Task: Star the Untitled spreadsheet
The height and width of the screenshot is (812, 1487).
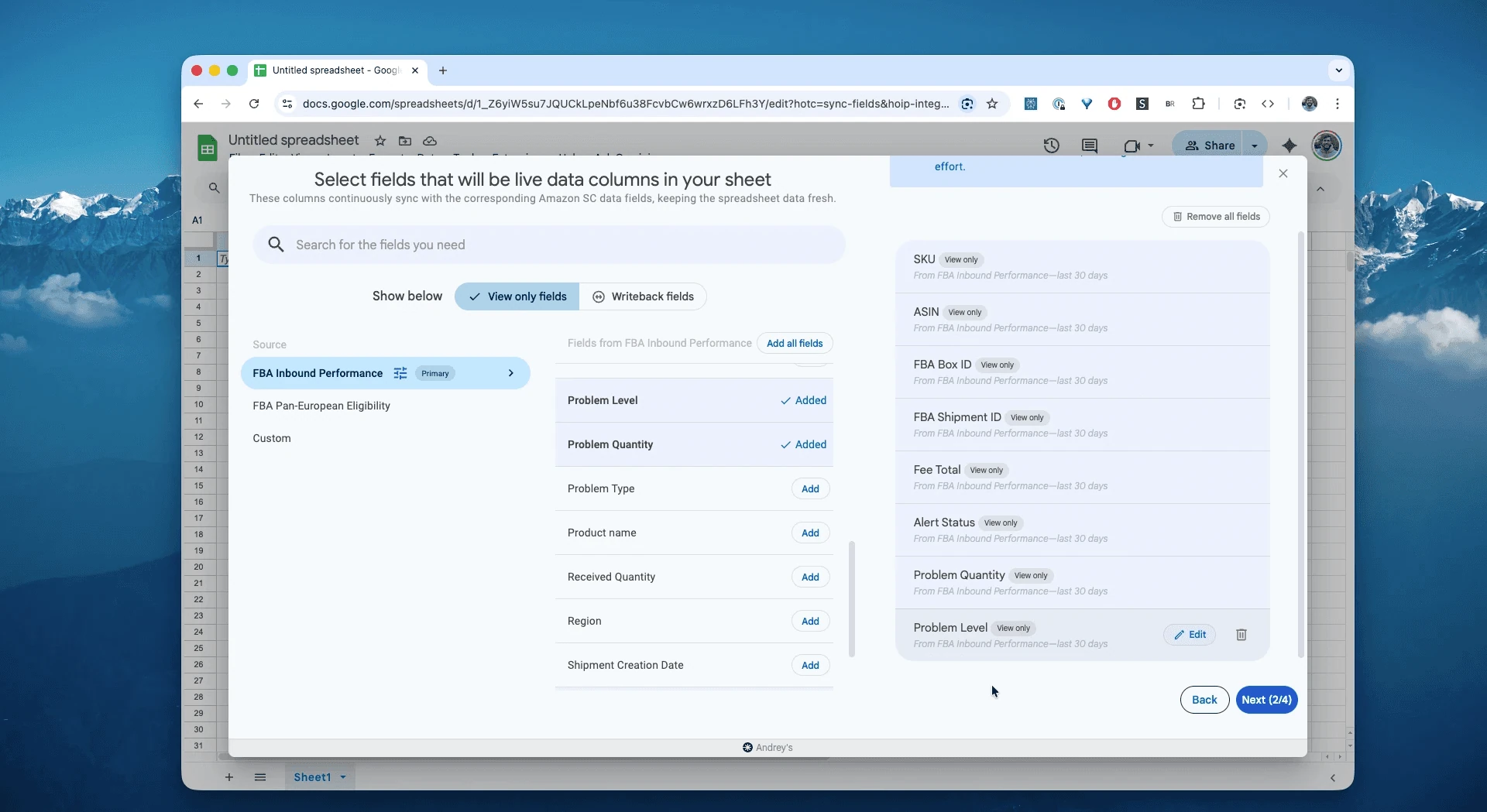Action: tap(380, 141)
